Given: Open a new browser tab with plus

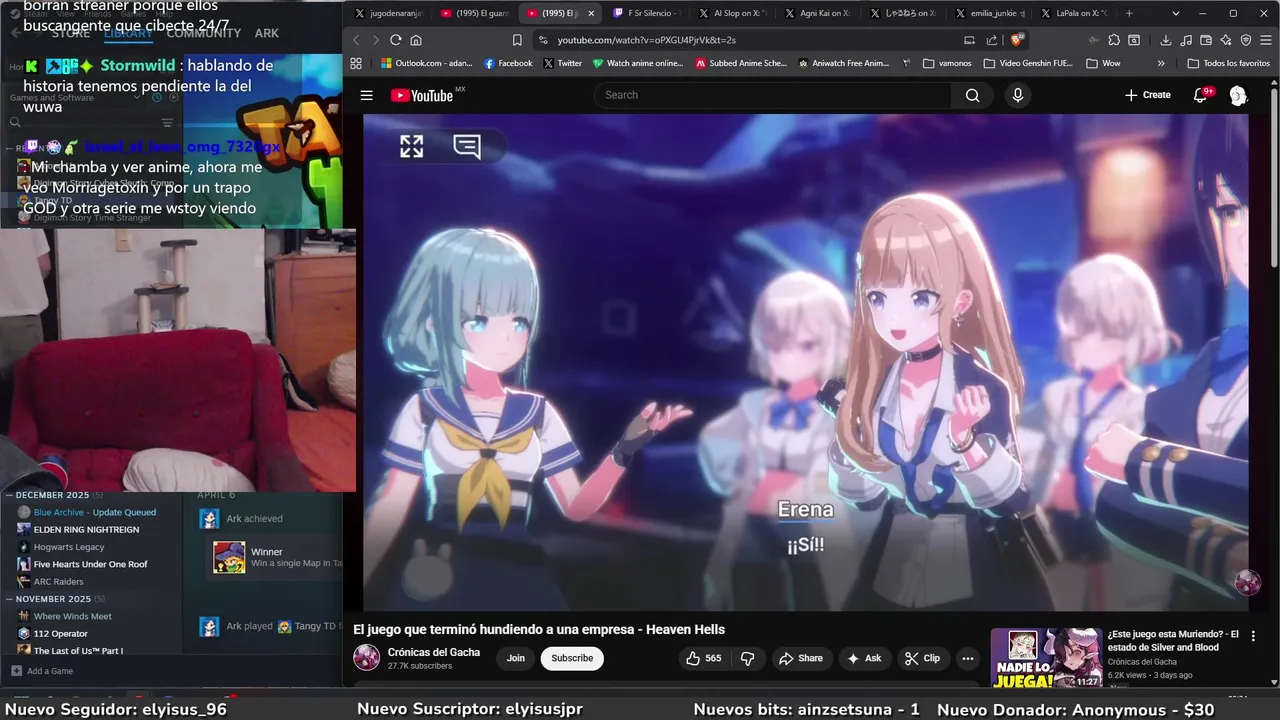Looking at the screenshot, I should (x=1129, y=13).
